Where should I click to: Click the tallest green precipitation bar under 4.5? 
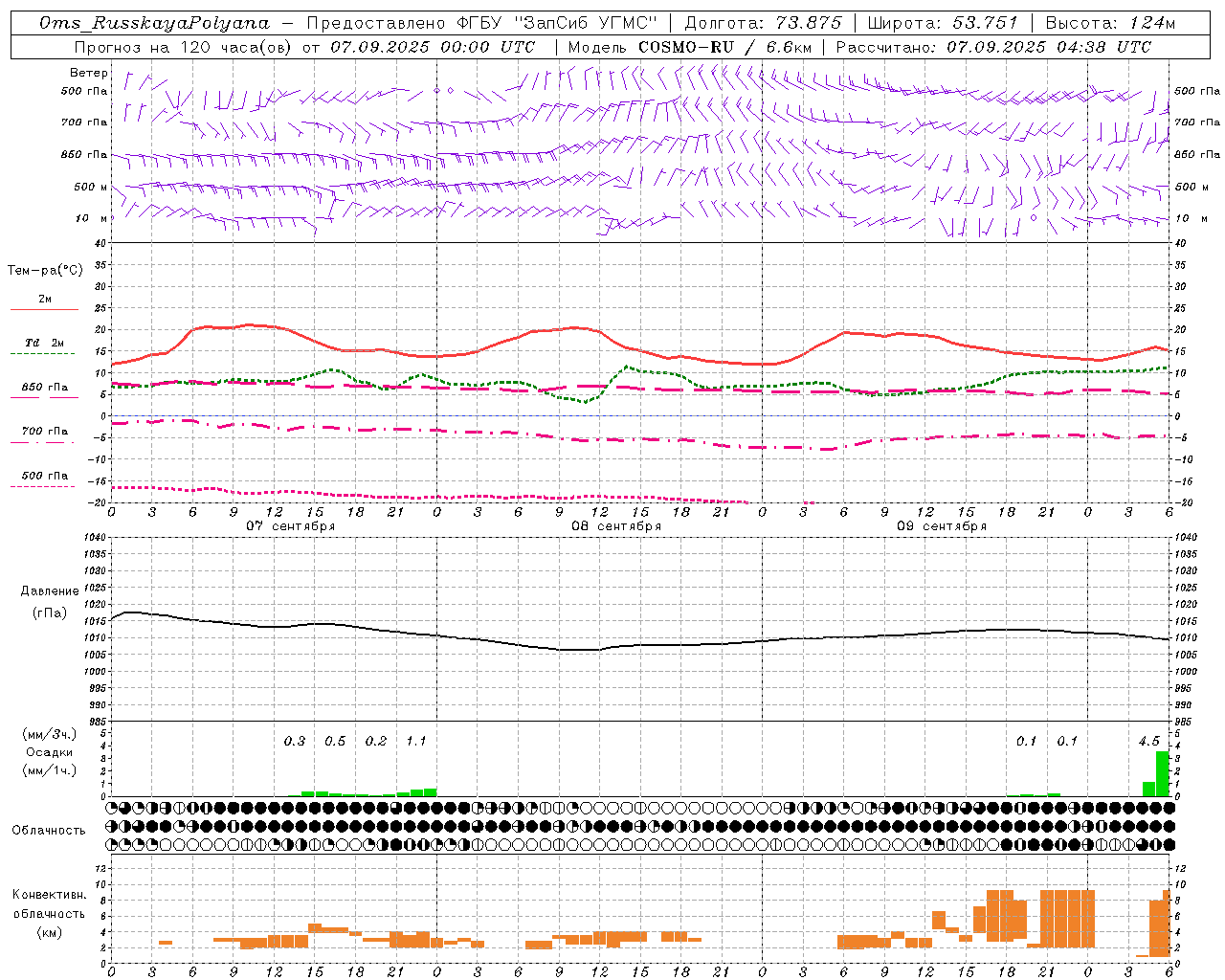point(1162,773)
